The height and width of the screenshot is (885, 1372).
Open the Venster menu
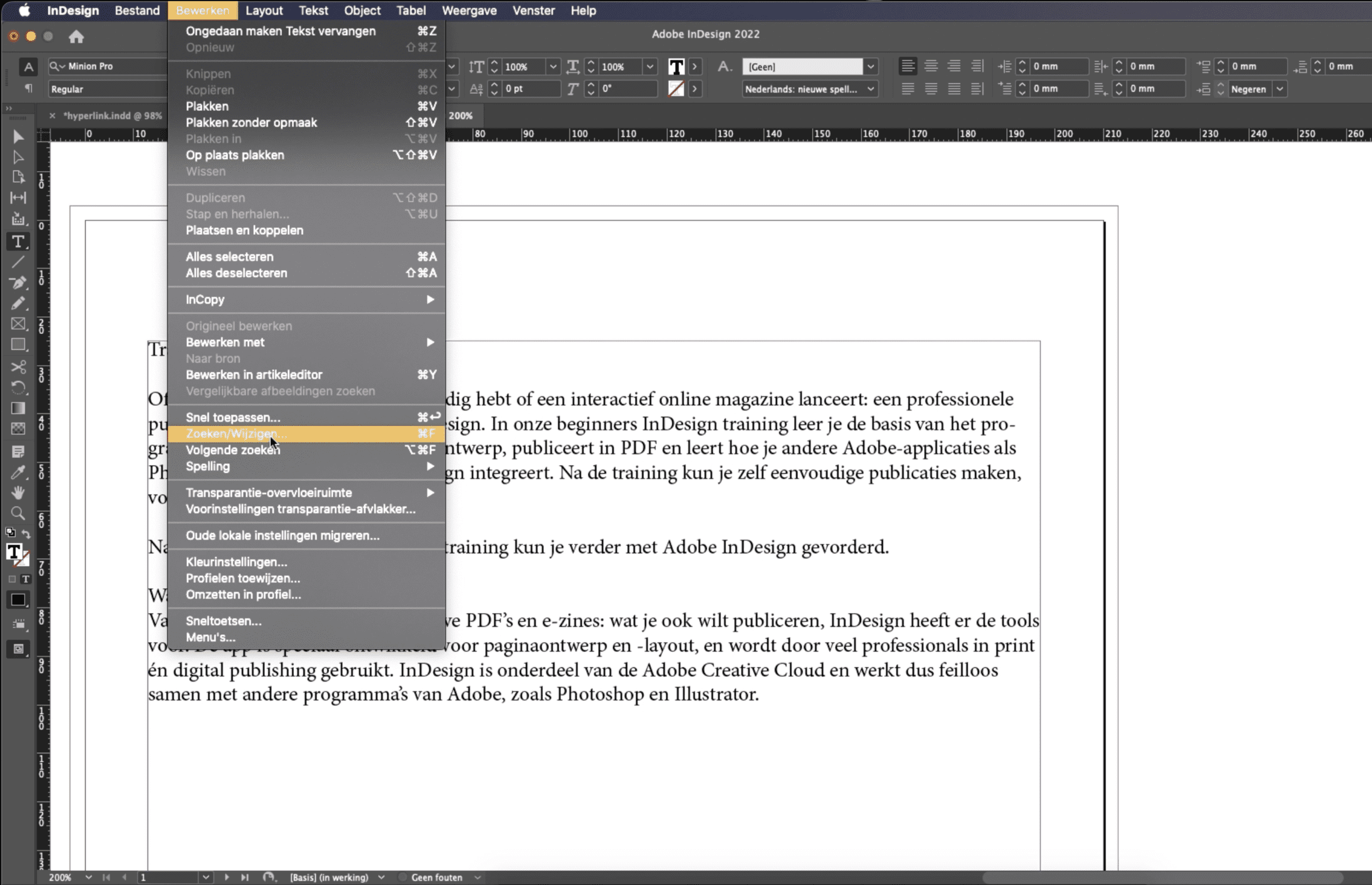click(533, 10)
